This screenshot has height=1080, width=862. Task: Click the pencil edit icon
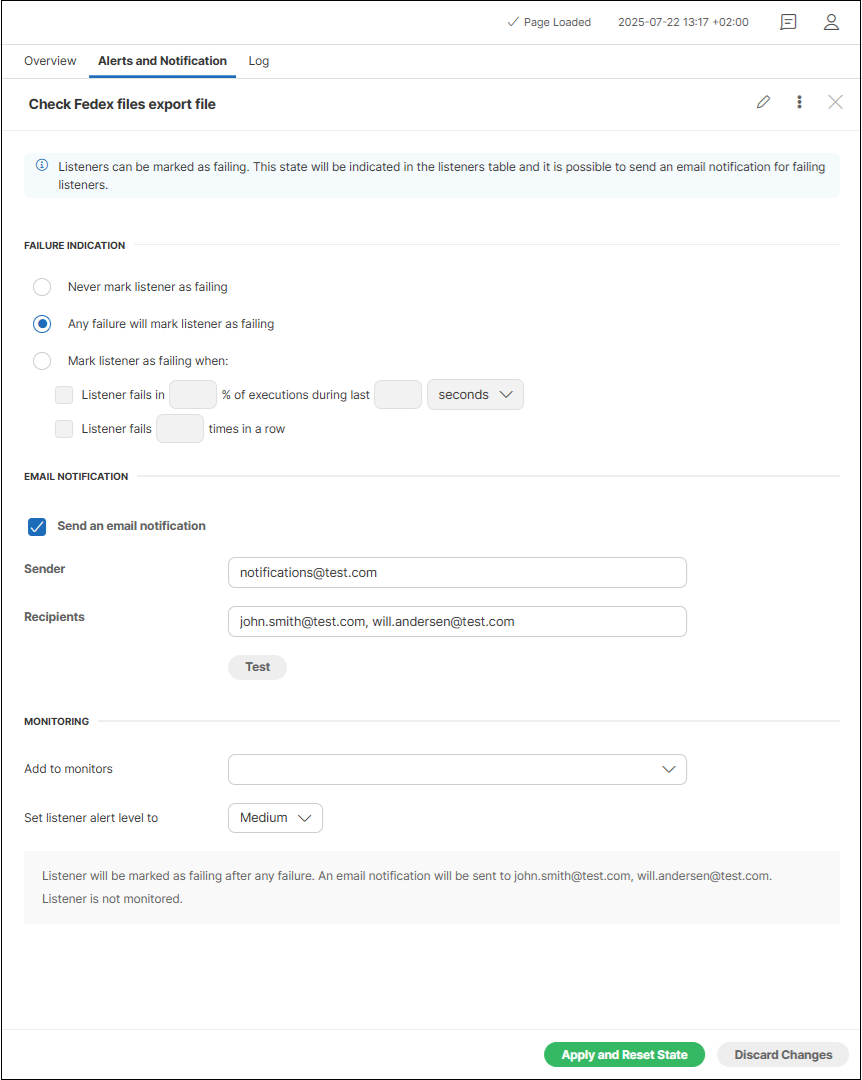pyautogui.click(x=764, y=102)
